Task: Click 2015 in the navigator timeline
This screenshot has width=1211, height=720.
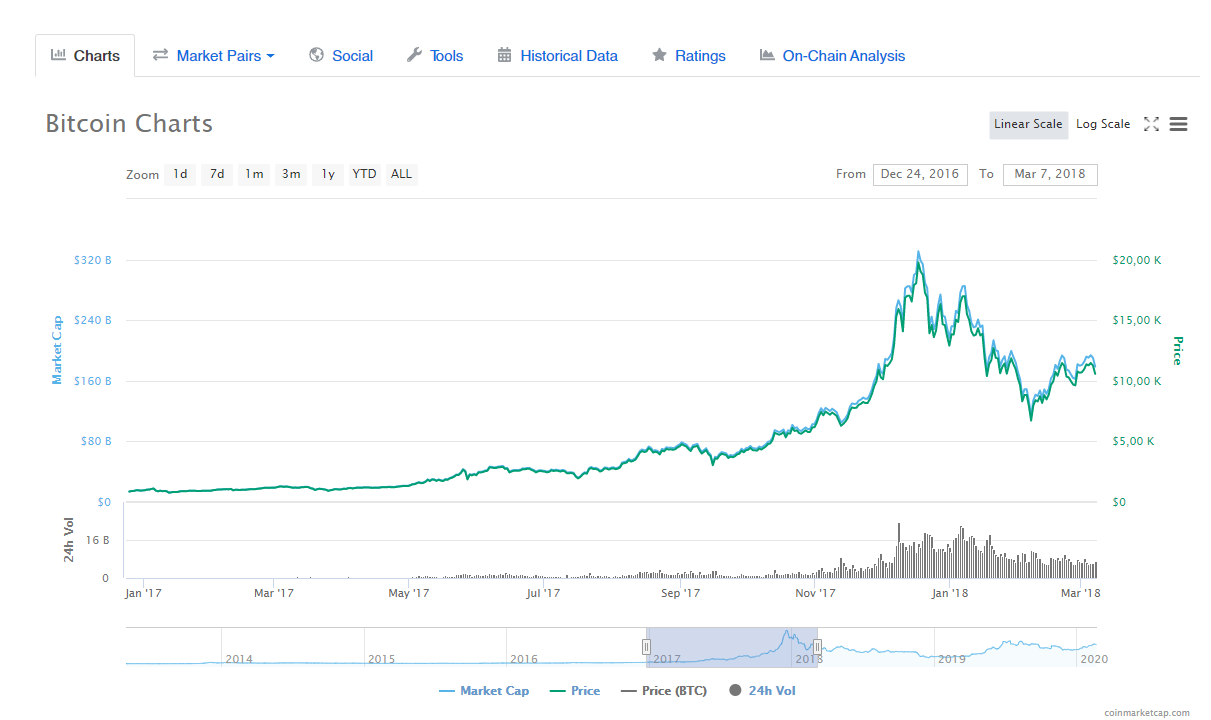Action: click(381, 659)
